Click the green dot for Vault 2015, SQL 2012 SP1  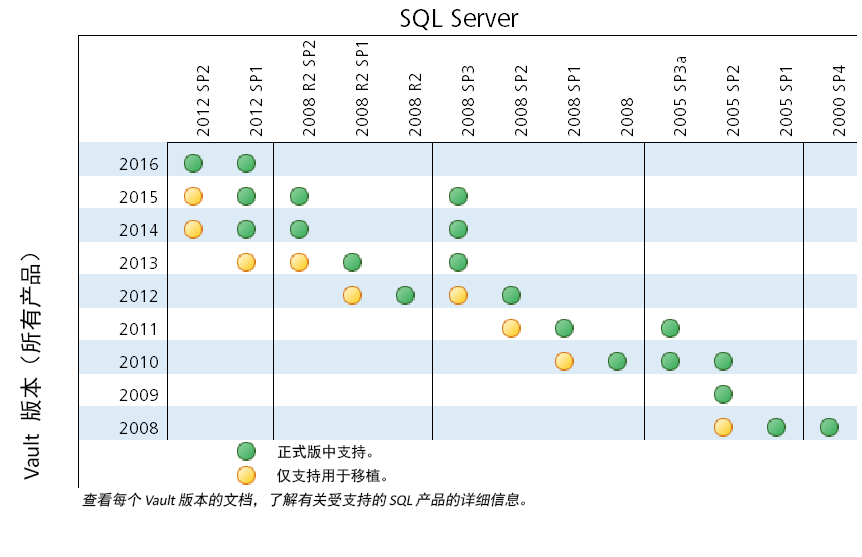pyautogui.click(x=246, y=196)
